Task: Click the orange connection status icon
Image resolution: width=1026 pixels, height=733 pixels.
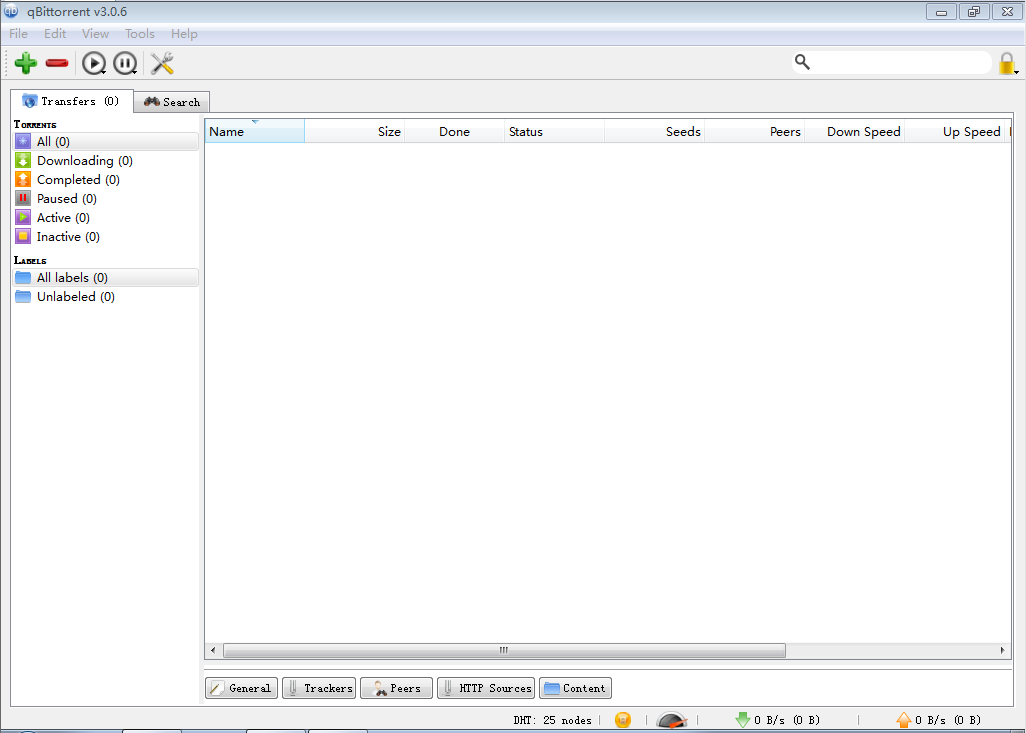Action: 623,720
